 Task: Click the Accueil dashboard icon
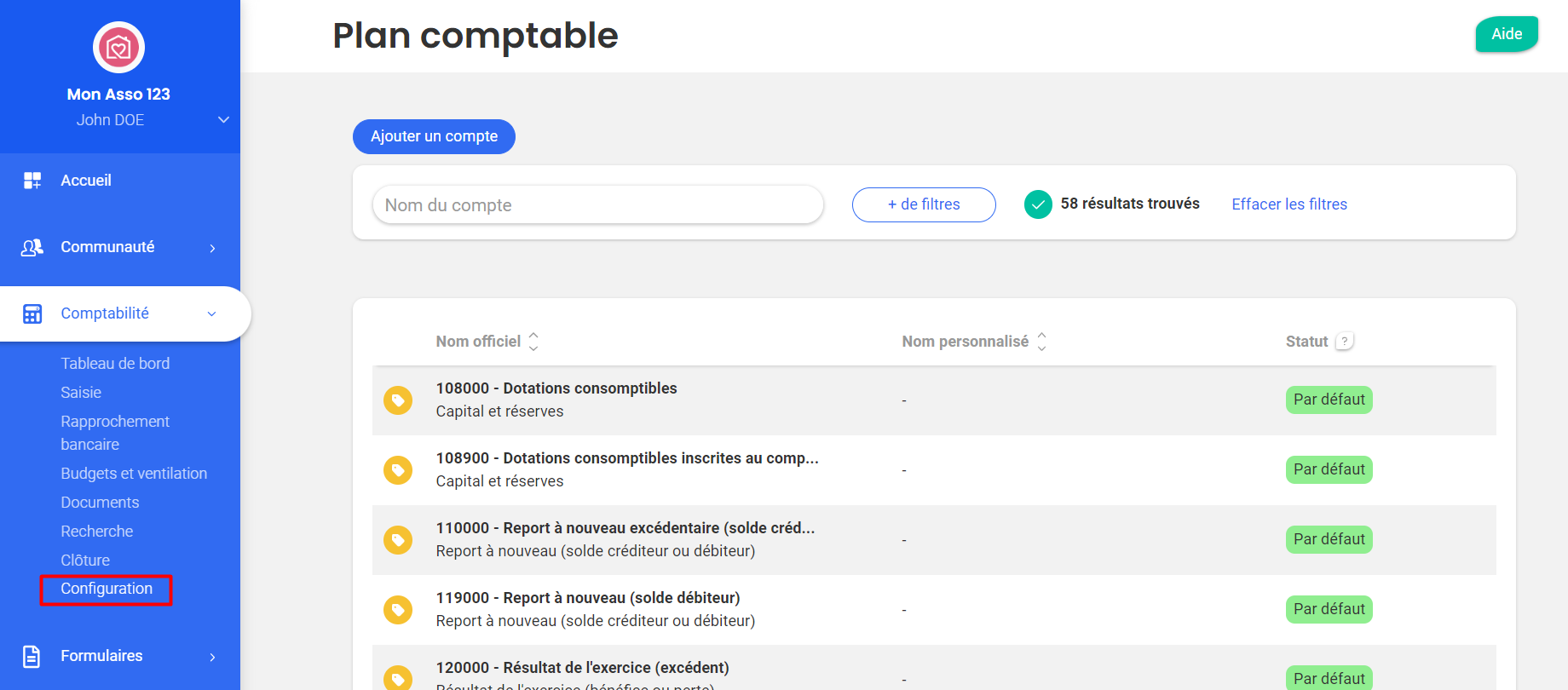[32, 181]
